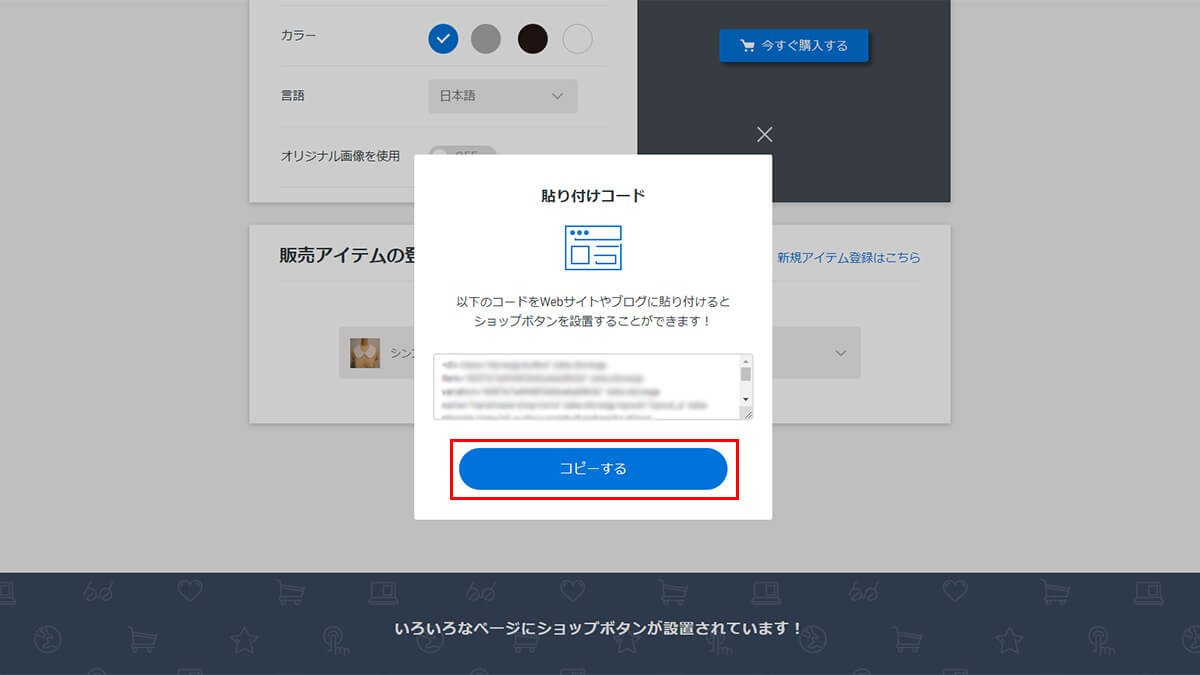Click the 貼り付けコード dialog heading
Screen dimensions: 1200x675
[x=593, y=196]
